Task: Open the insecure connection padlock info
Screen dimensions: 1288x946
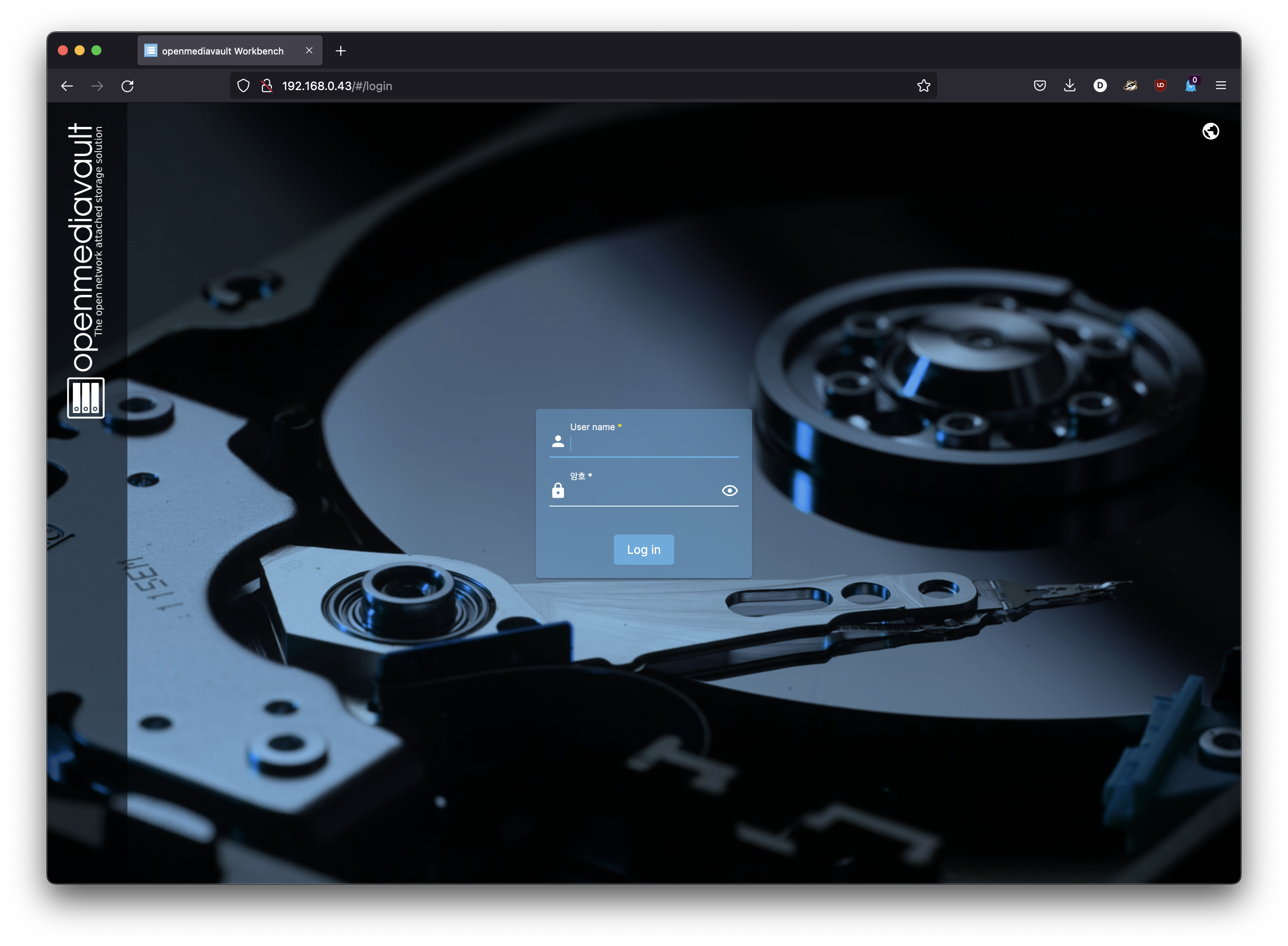Action: [266, 86]
